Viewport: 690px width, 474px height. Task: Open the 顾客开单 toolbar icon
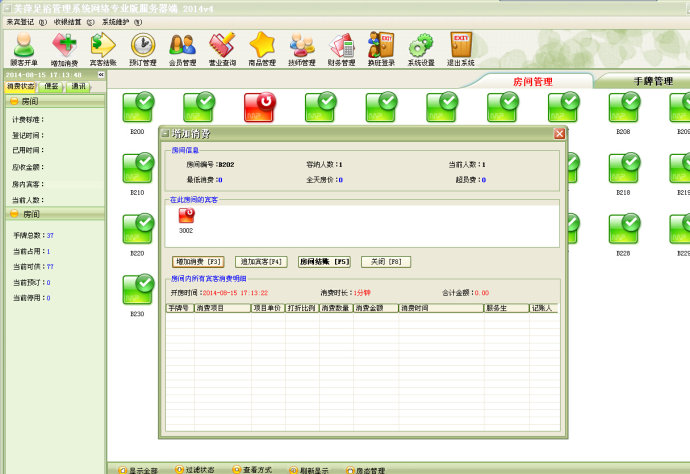click(x=24, y=49)
